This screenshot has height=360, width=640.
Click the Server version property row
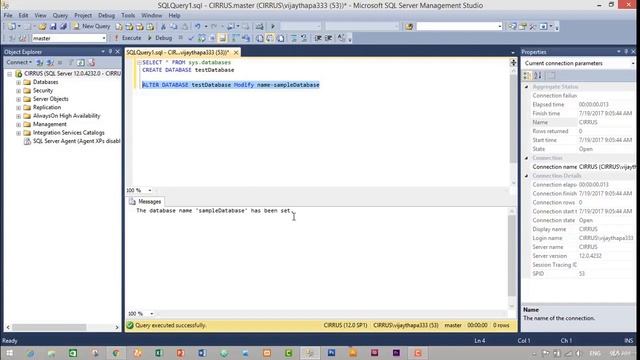(x=584, y=256)
